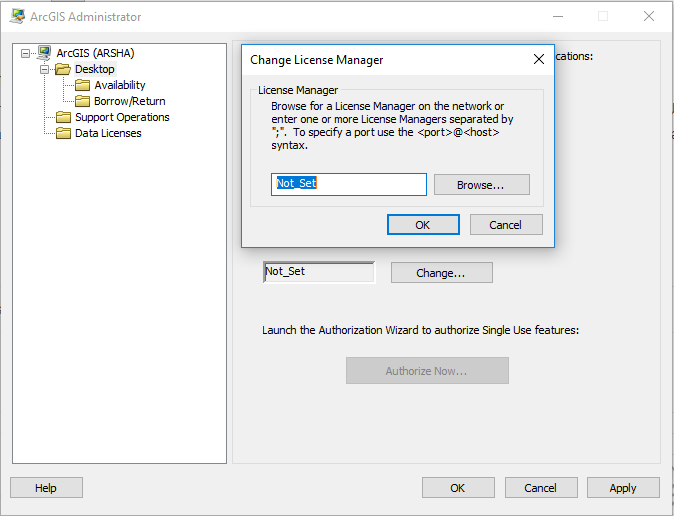Open Help in ArcGIS Administrator
The height and width of the screenshot is (516, 674).
pos(46,488)
